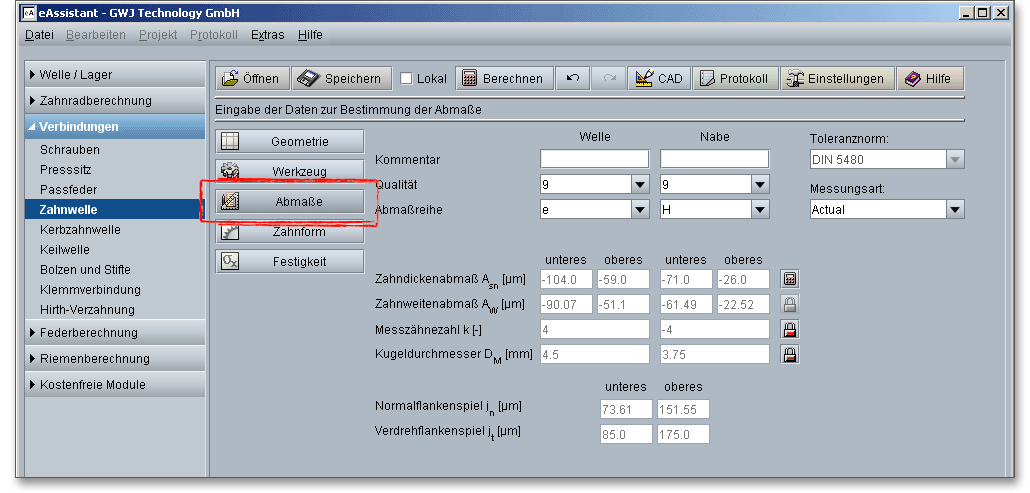Switch to the Festigkeit page

(290, 262)
